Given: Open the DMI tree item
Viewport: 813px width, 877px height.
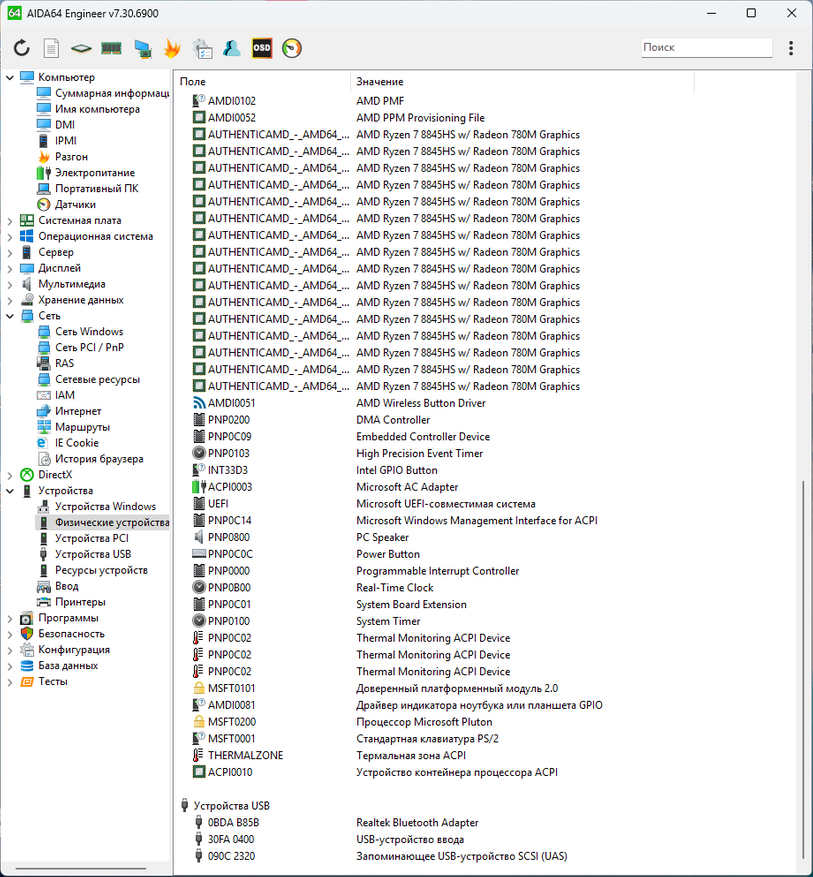Looking at the screenshot, I should coord(56,125).
